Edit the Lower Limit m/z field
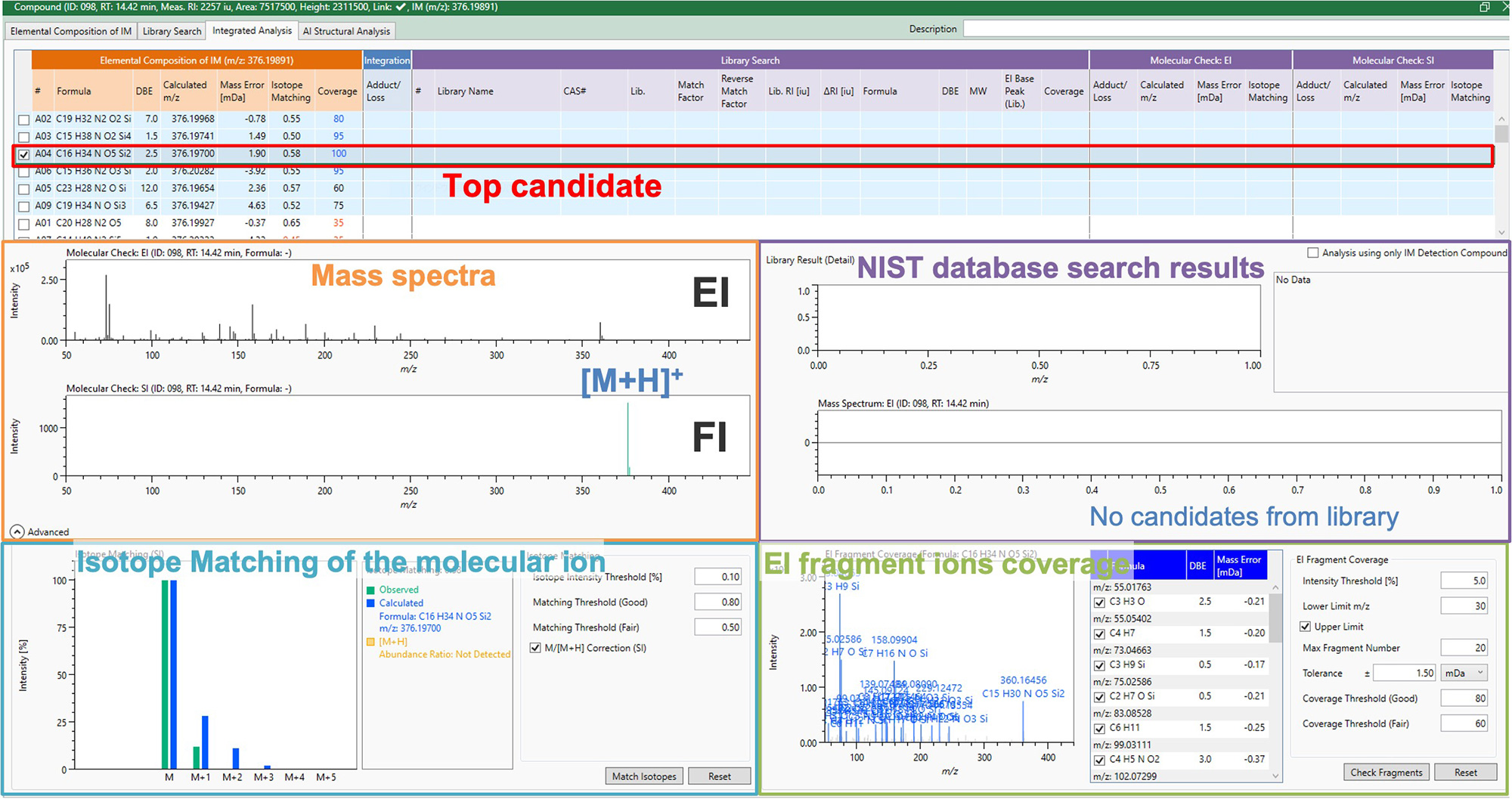Image resolution: width=1512 pixels, height=799 pixels. (x=1464, y=605)
